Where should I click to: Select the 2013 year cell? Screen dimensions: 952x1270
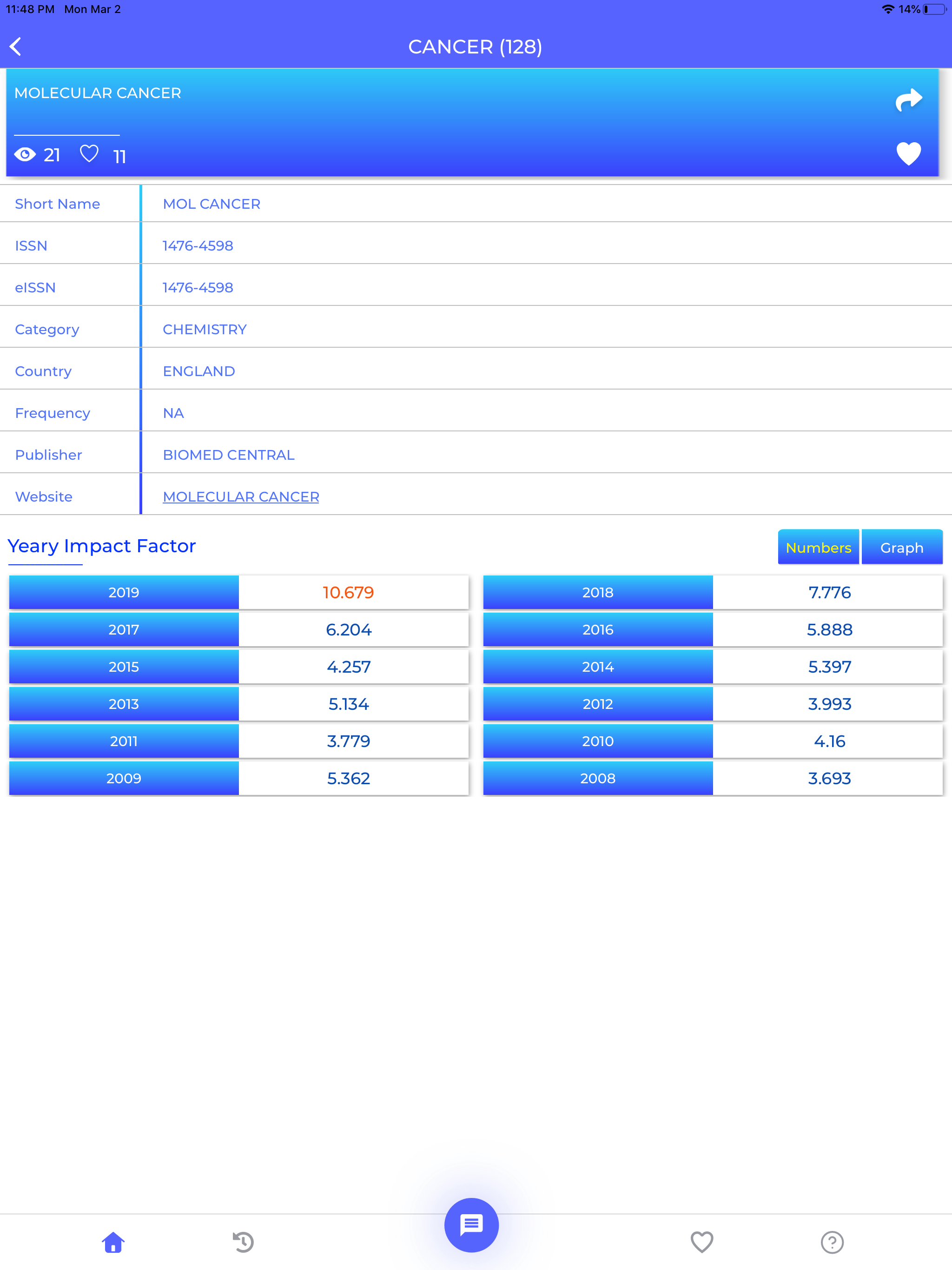[124, 704]
